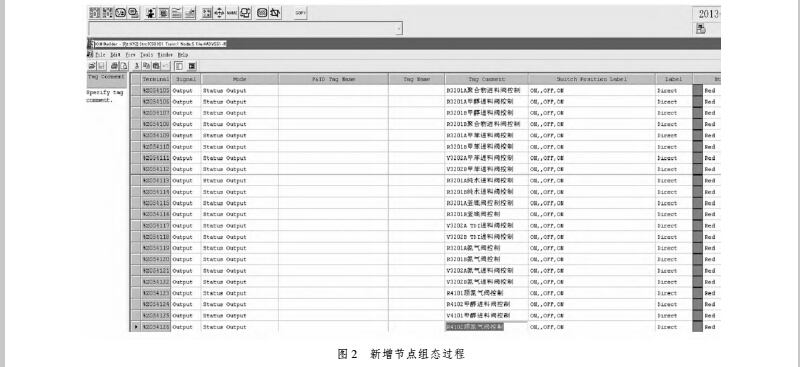The height and width of the screenshot is (367, 800).
Task: Click color swatch in row %Z054126
Action: click(697, 327)
